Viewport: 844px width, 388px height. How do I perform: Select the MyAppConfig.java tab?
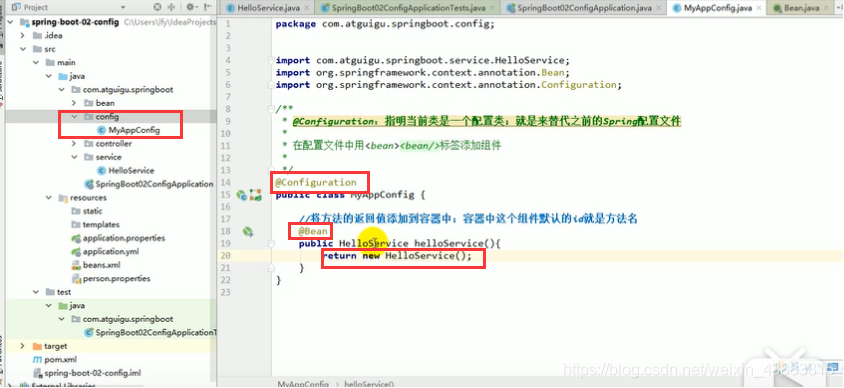pos(716,8)
